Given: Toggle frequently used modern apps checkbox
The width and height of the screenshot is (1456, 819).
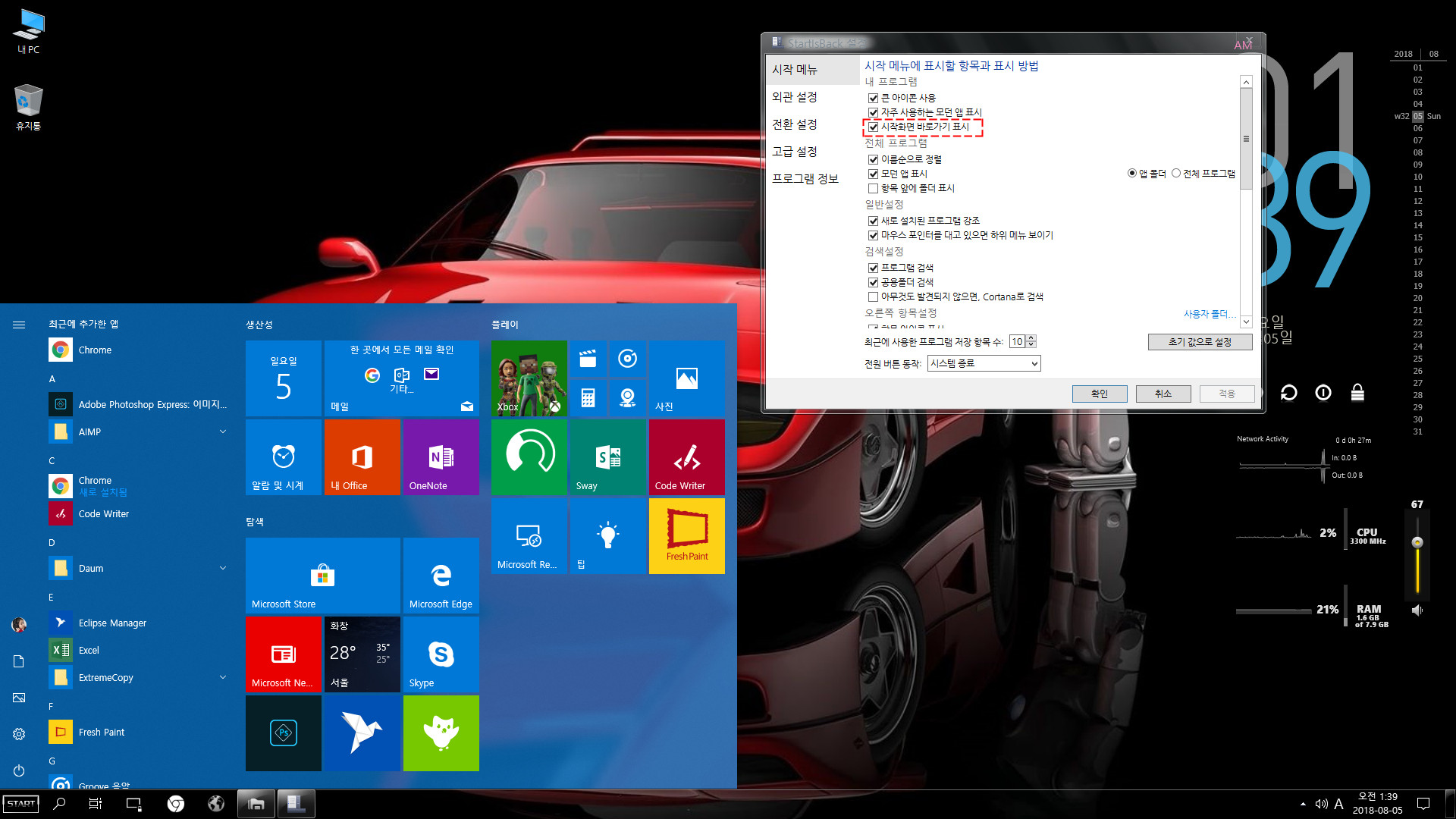Looking at the screenshot, I should [x=873, y=112].
